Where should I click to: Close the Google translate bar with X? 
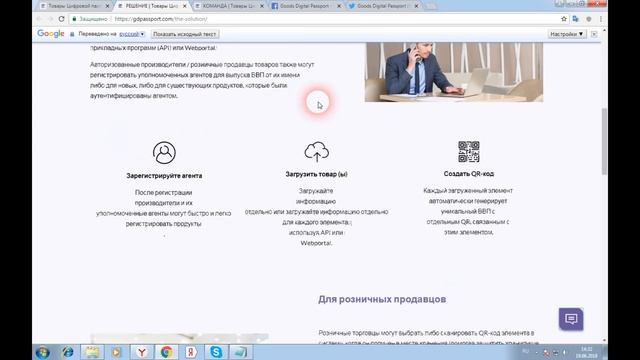(594, 34)
